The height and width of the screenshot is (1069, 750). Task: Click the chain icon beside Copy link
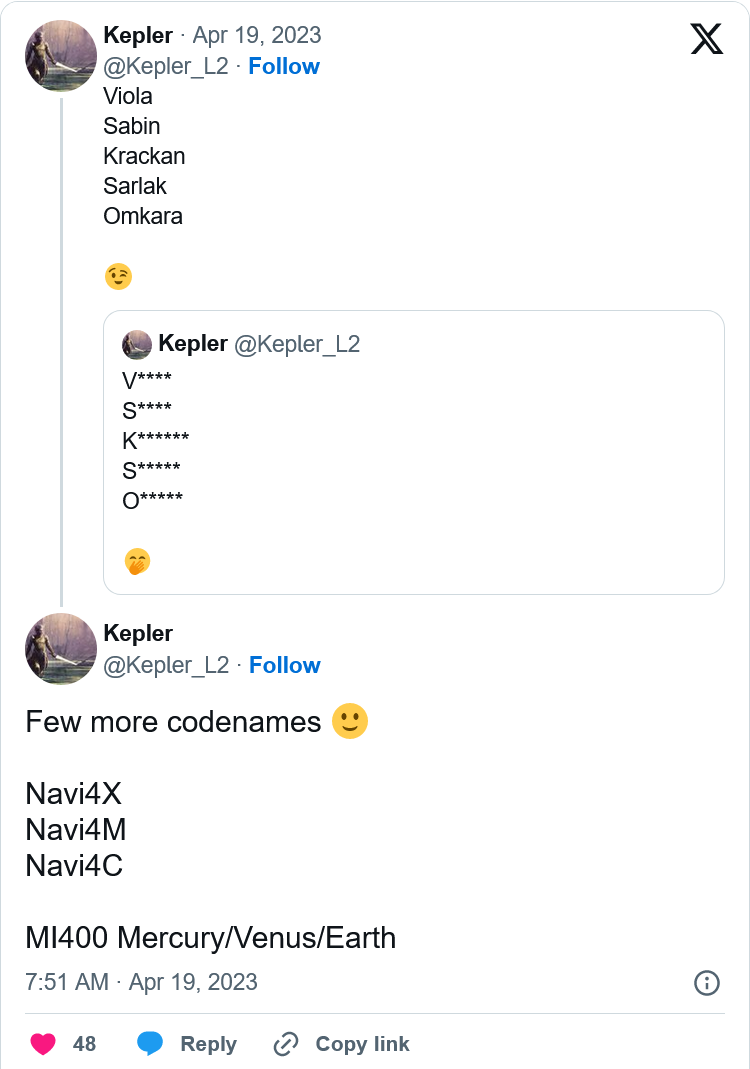(x=286, y=1044)
